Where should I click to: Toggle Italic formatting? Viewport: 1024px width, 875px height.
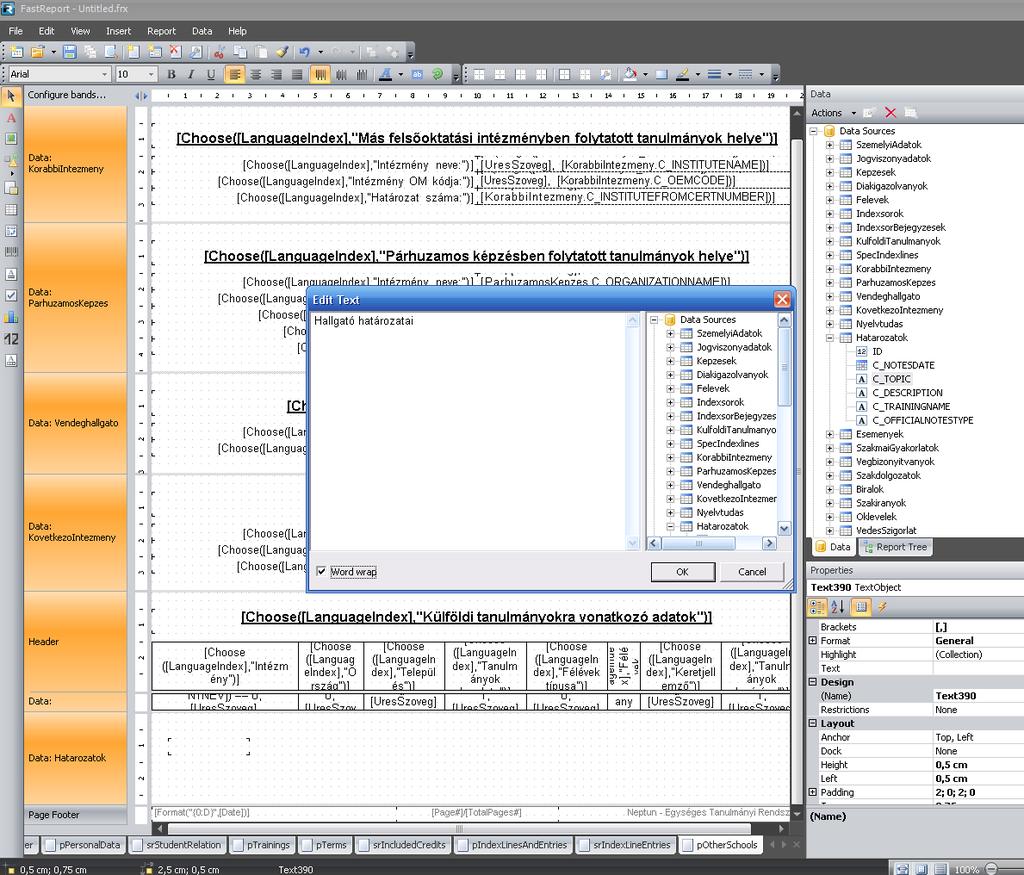(191, 74)
